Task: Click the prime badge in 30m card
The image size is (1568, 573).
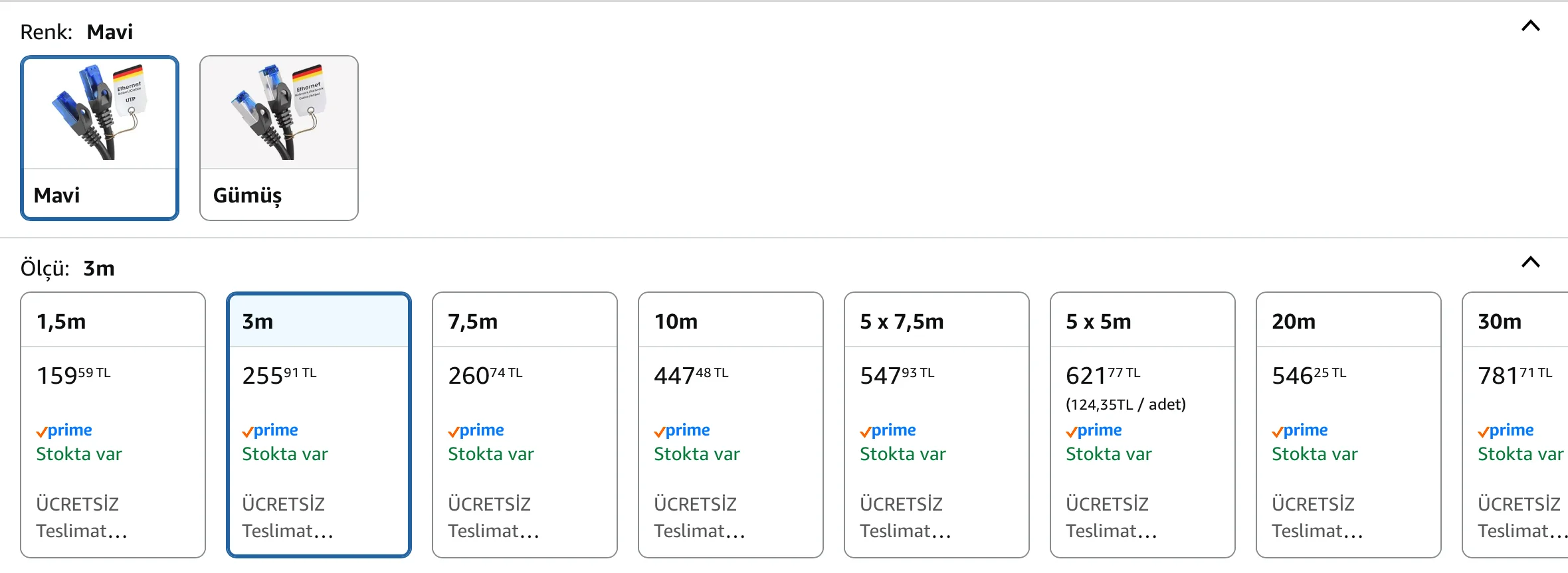Action: 1506,430
